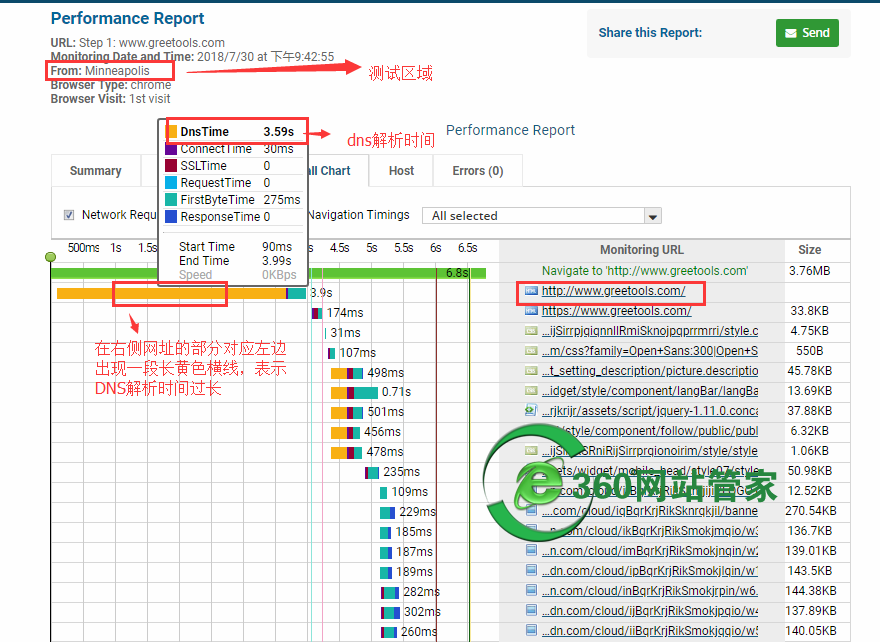Click the Performance Report page heading
This screenshot has width=880, height=642.
[127, 19]
